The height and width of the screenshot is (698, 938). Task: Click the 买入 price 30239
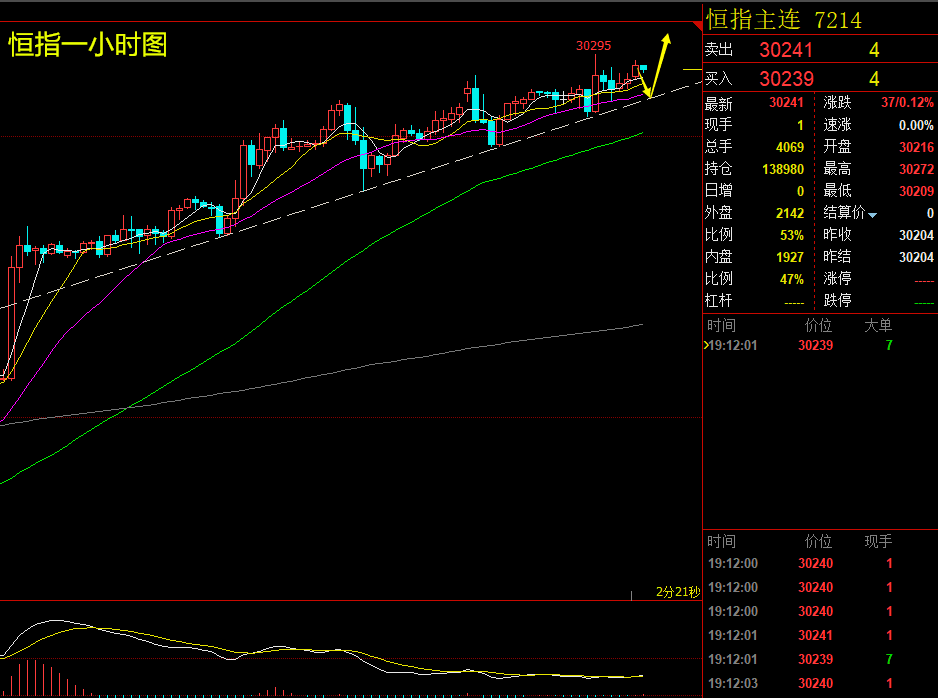(786, 78)
